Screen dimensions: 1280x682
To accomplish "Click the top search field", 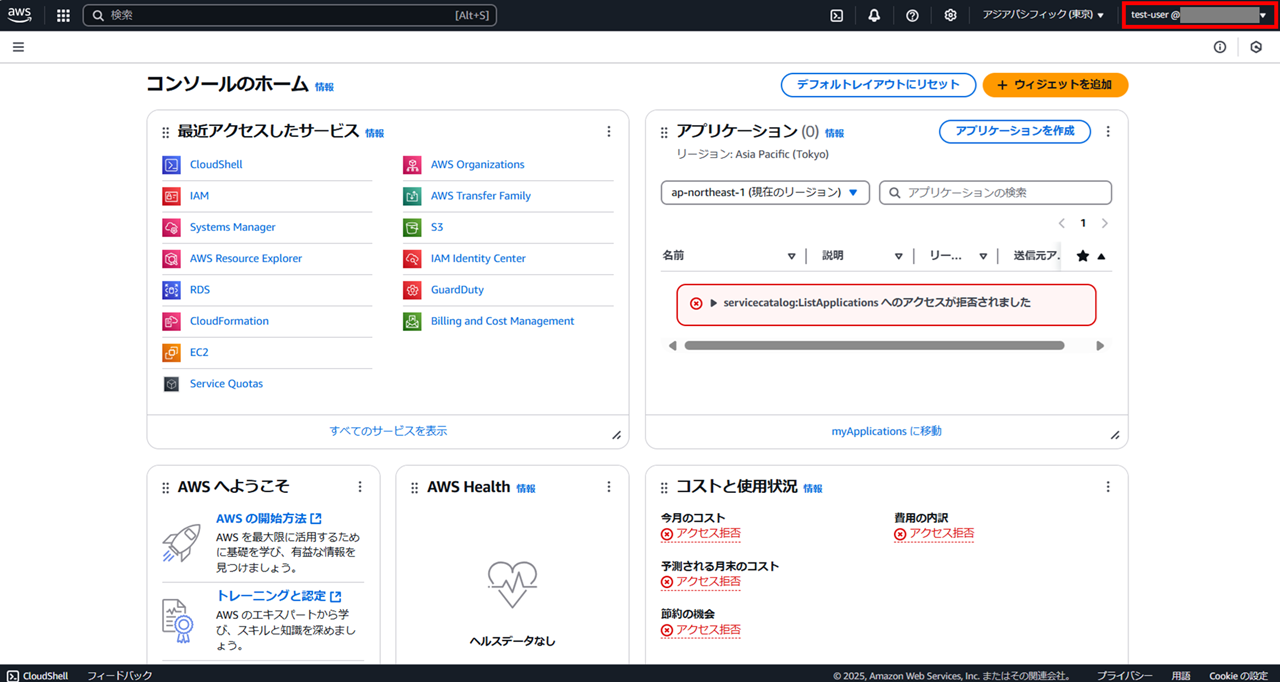I will (290, 15).
